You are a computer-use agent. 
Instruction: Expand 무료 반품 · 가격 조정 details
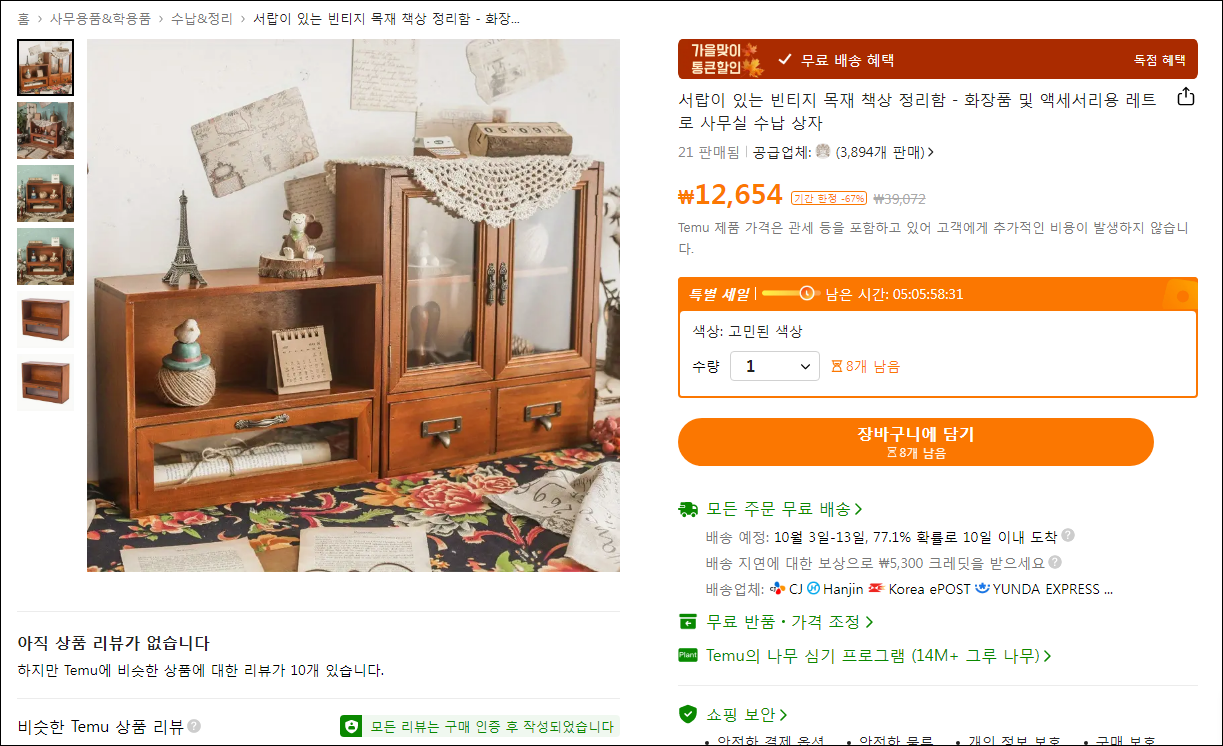pyautogui.click(x=789, y=622)
